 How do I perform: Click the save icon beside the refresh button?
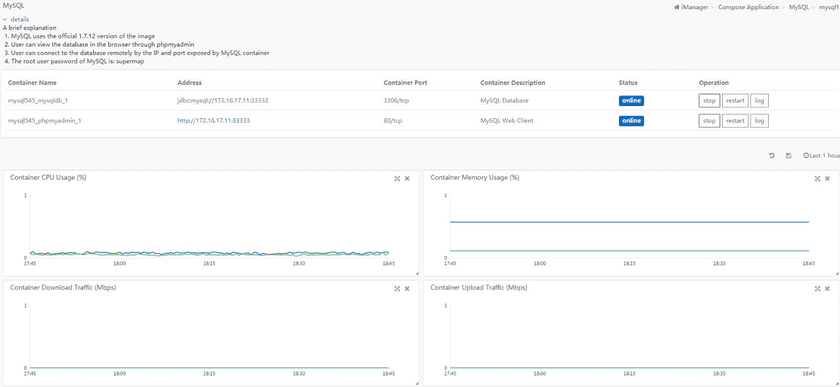pyautogui.click(x=789, y=155)
